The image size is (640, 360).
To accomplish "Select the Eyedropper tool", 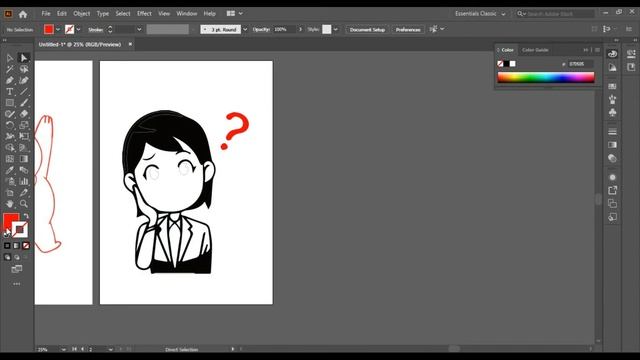I will point(10,170).
